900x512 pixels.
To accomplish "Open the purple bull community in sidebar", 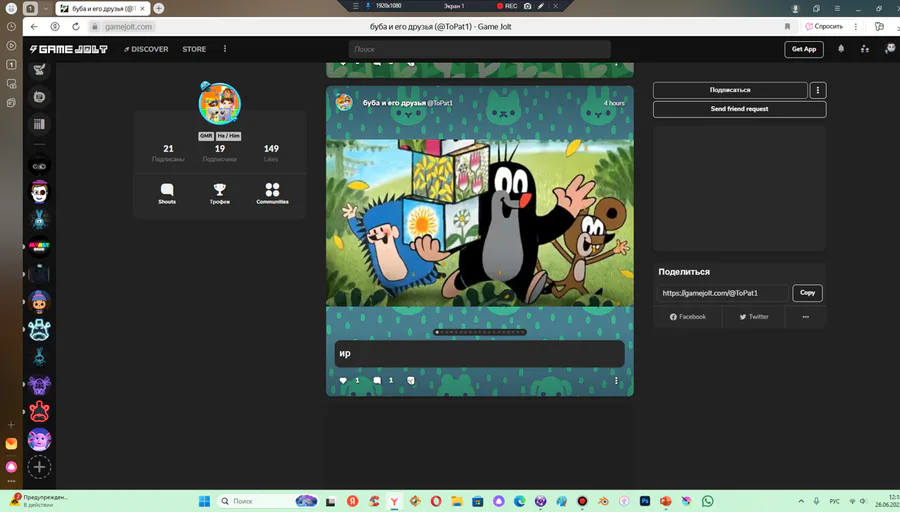I will pyautogui.click(x=39, y=385).
